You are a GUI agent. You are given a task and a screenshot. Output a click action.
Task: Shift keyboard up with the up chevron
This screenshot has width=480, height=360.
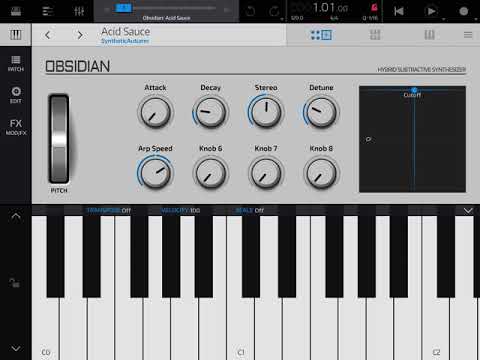pyautogui.click(x=16, y=217)
